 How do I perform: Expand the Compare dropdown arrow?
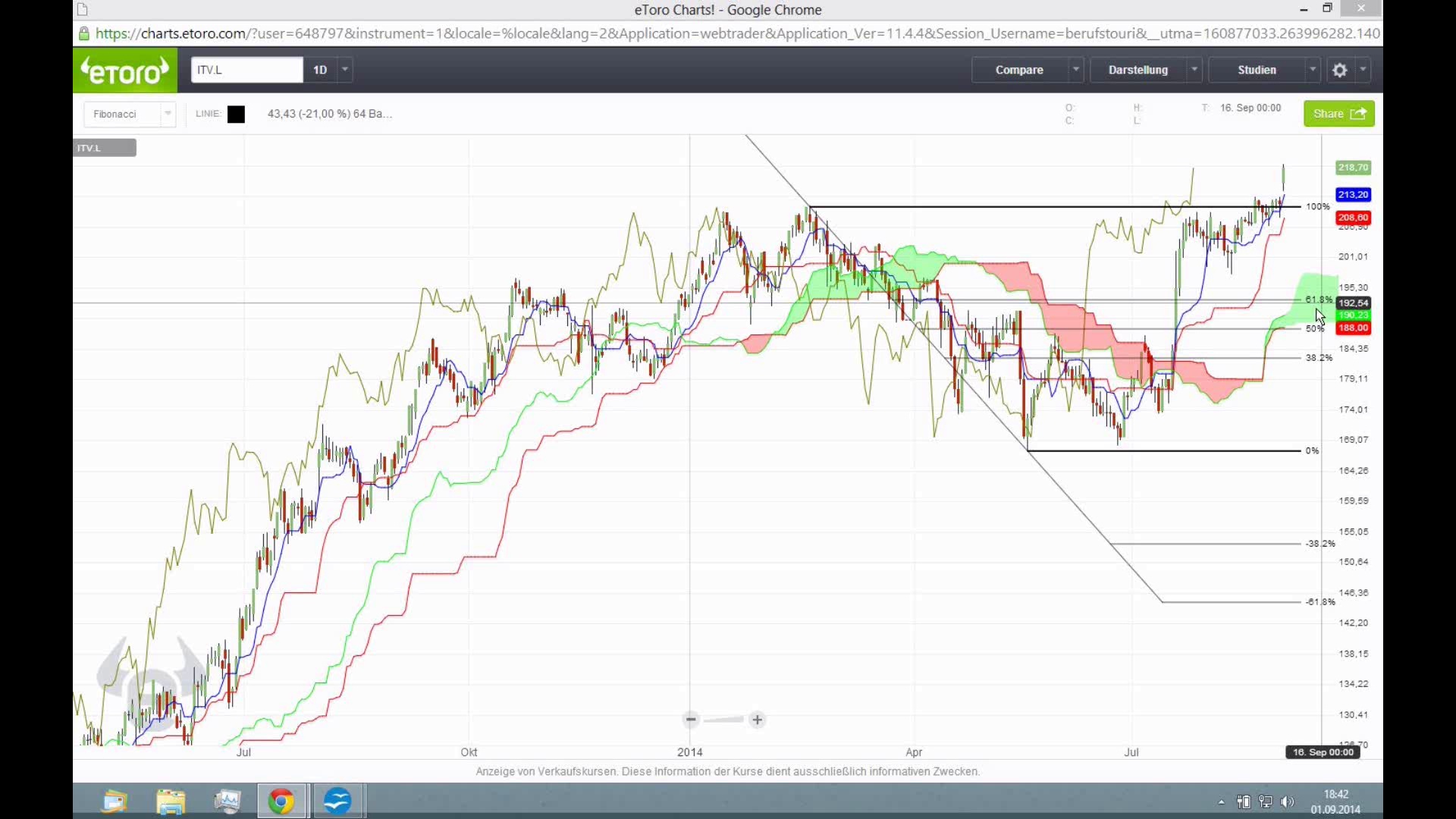1075,70
